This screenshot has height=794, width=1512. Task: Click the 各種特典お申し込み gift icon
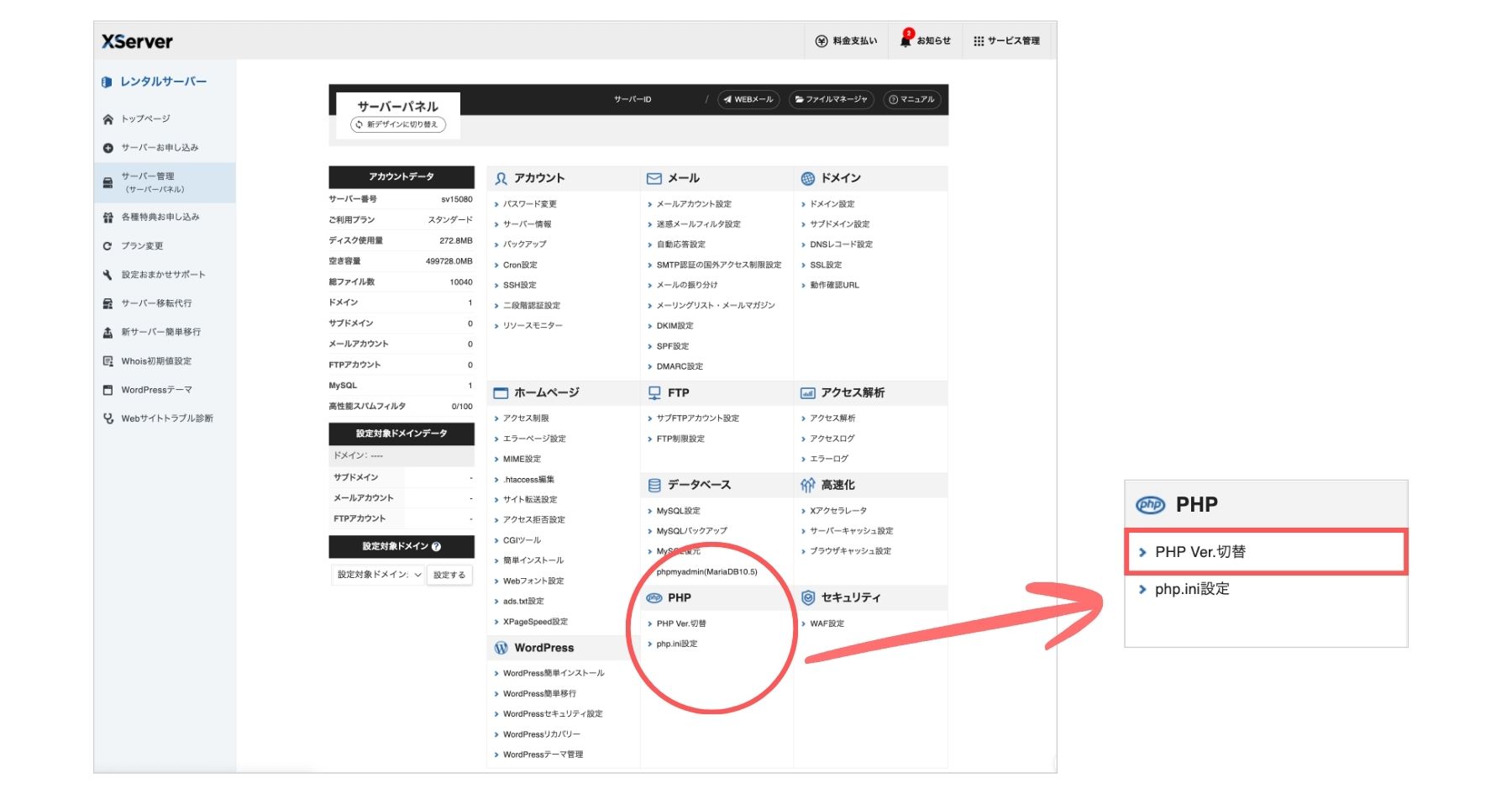[x=108, y=217]
